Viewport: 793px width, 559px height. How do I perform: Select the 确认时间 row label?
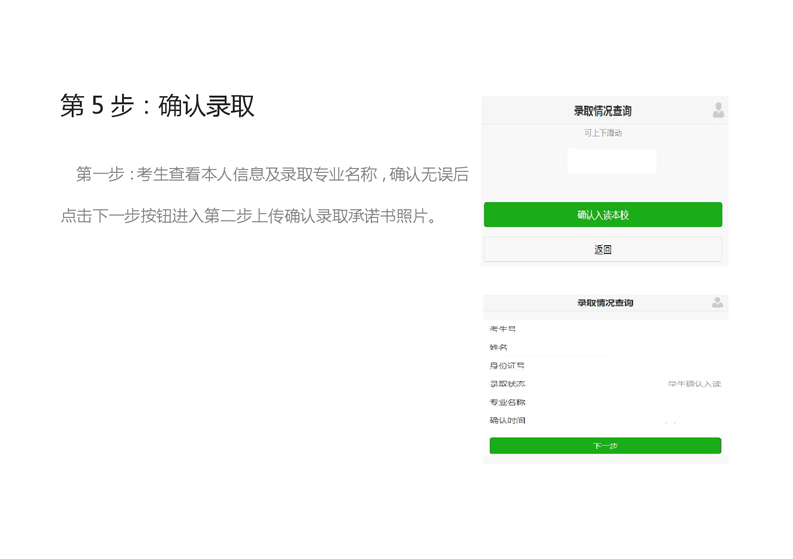pos(507,420)
